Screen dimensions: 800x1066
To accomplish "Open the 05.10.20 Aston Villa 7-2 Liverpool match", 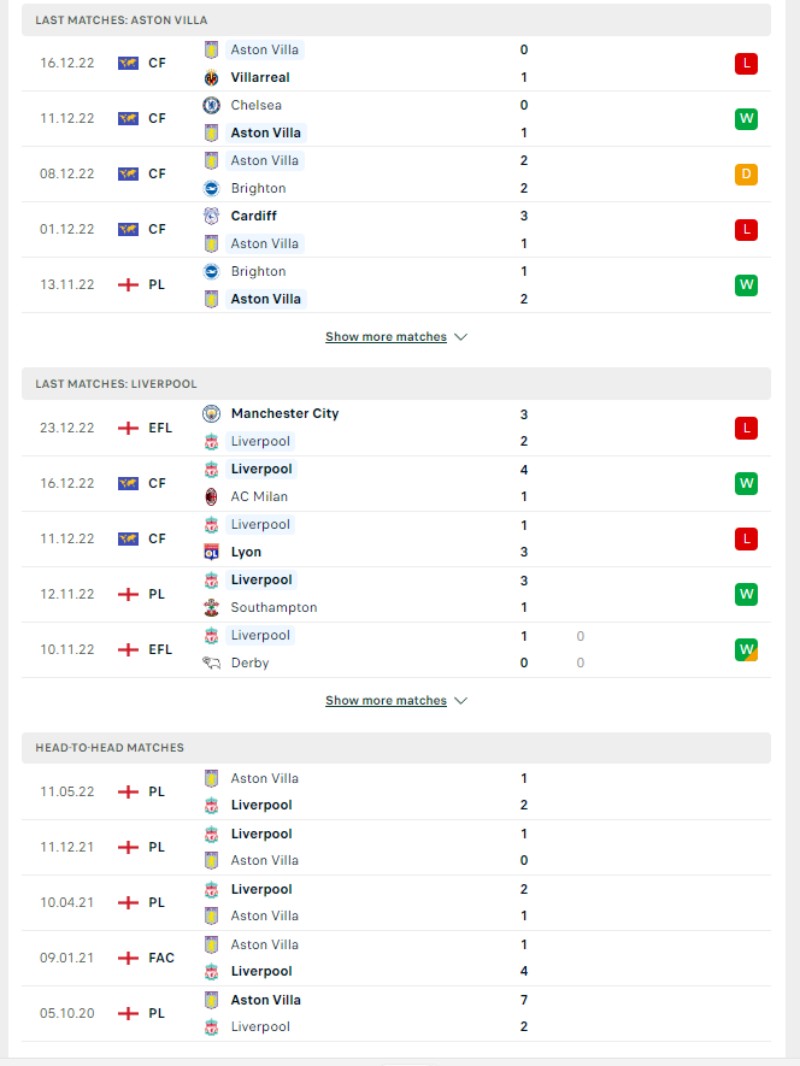I will tap(396, 1014).
